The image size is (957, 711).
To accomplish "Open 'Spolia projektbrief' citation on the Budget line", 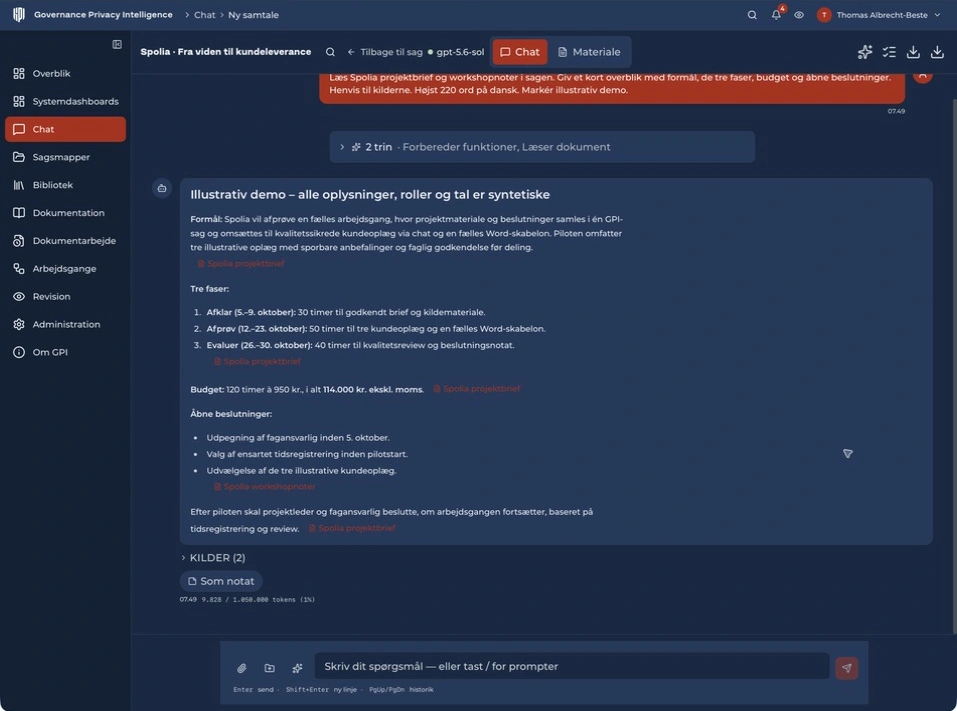I will [477, 389].
